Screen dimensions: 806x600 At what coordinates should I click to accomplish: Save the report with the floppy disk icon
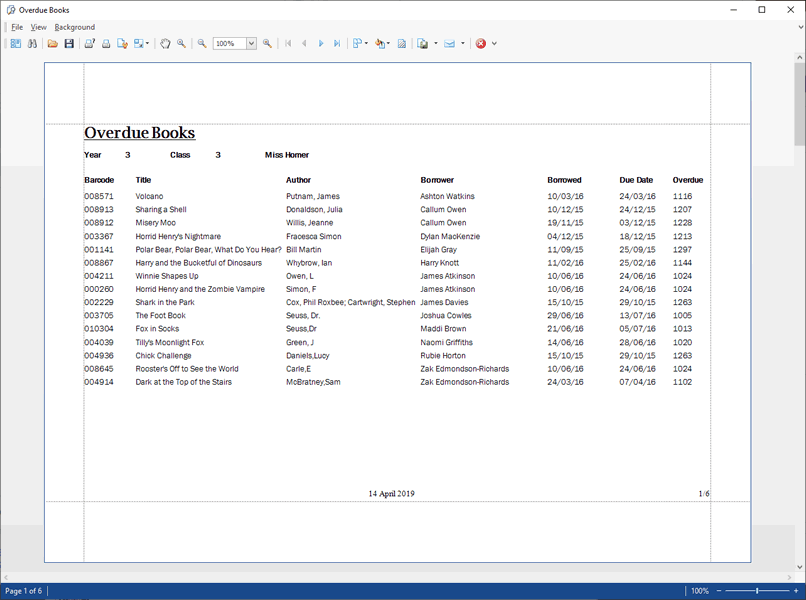[69, 44]
